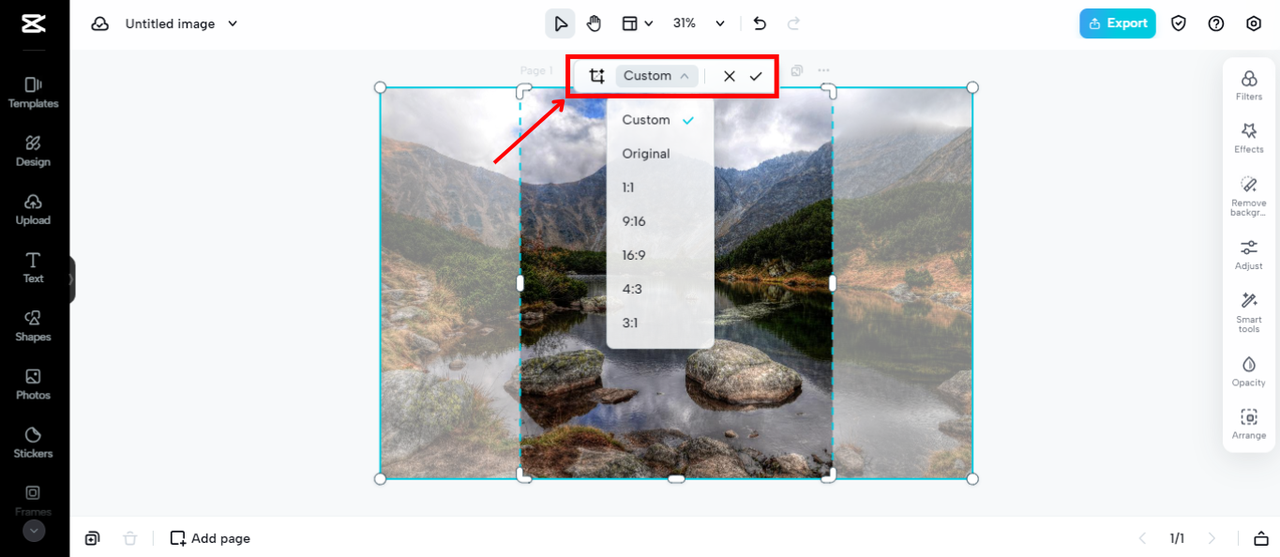Cancel the crop with the X button
Screen dimensions: 1280x557
point(729,76)
